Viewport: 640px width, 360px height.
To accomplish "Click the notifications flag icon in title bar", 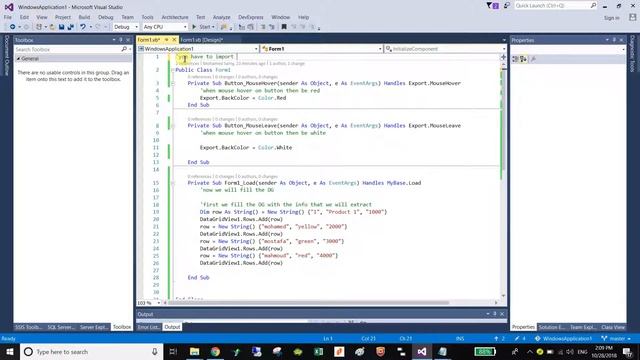I will pos(489,6).
